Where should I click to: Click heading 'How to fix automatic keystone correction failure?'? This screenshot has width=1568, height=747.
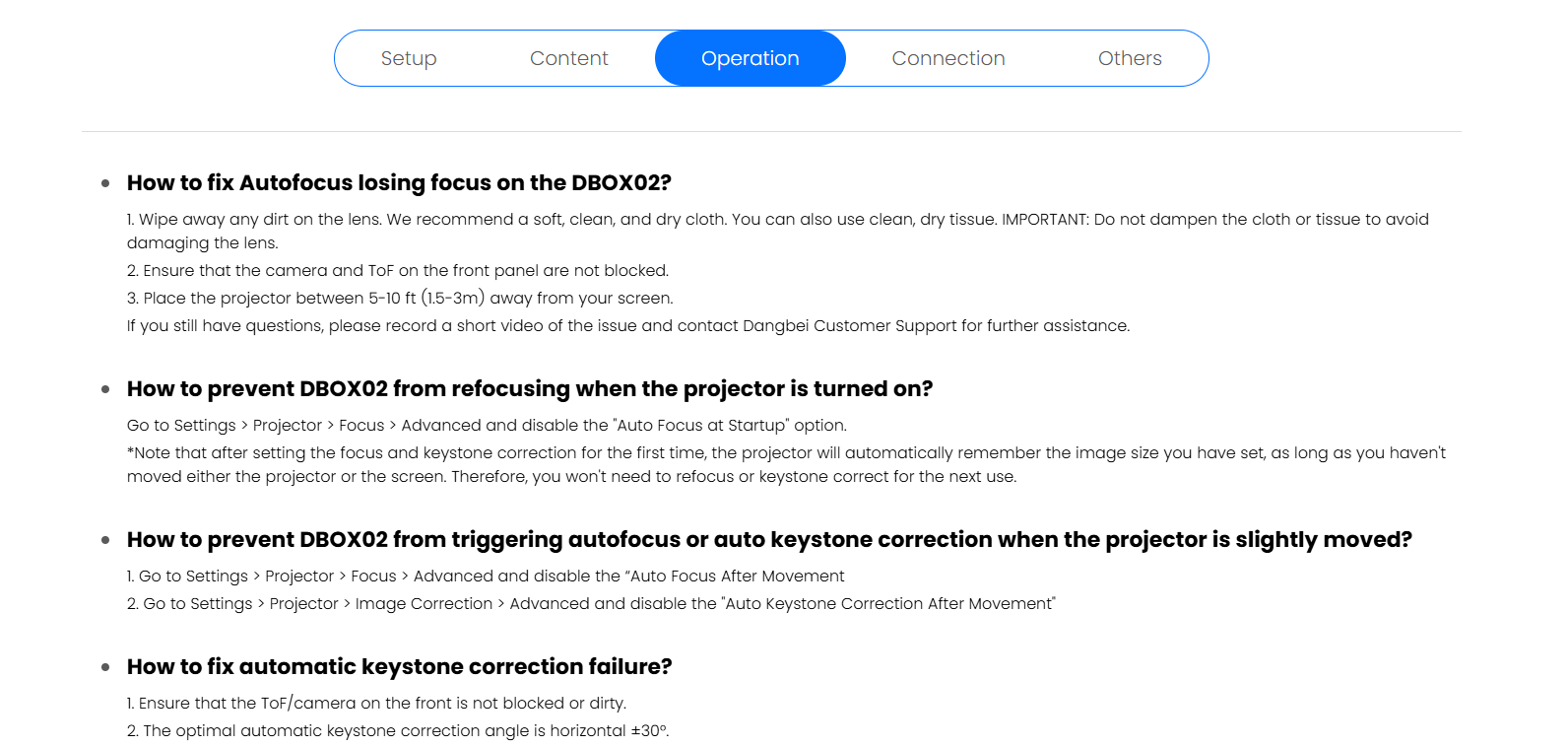(x=399, y=667)
